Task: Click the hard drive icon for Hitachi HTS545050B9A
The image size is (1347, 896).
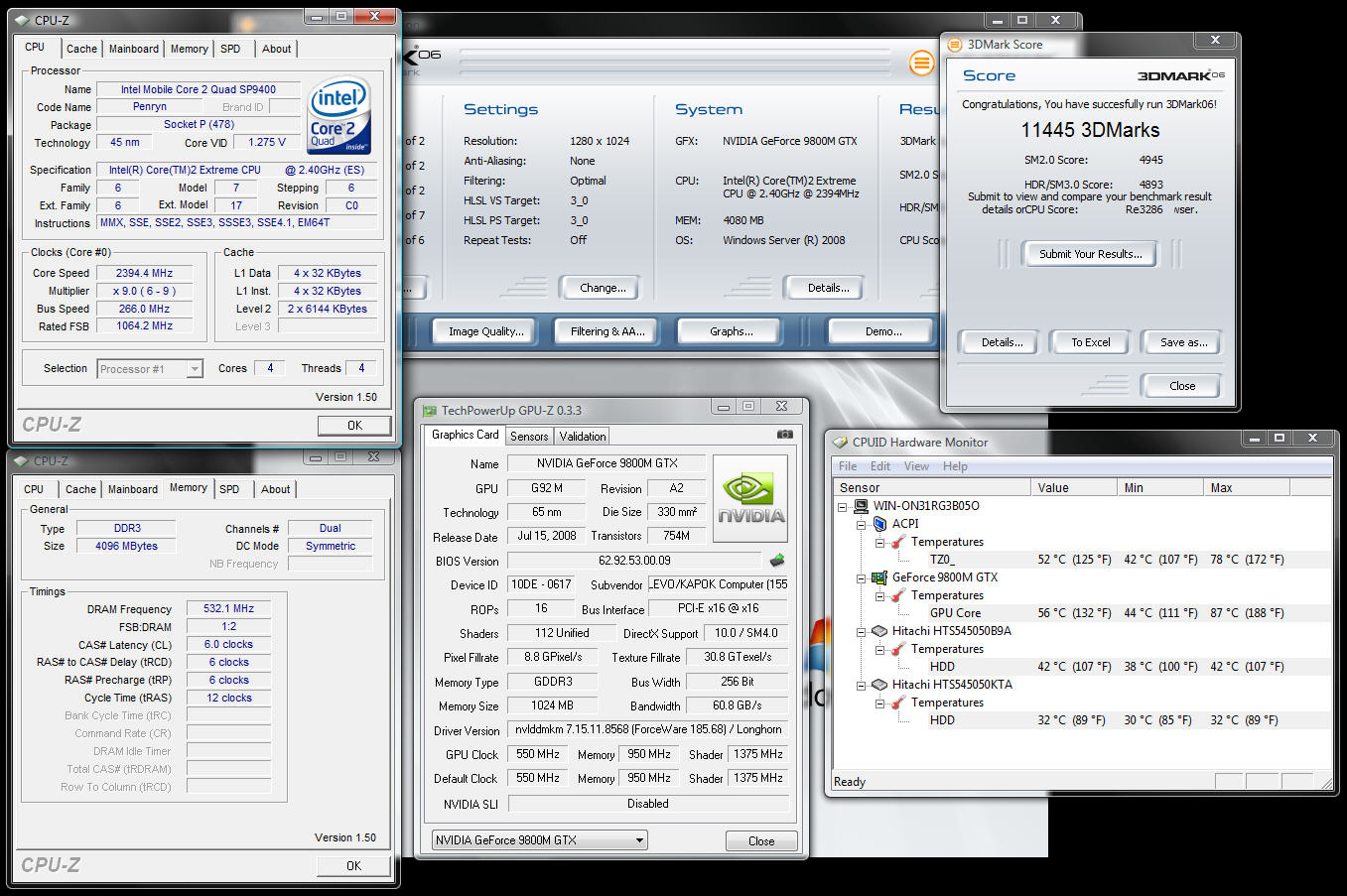Action: [879, 631]
